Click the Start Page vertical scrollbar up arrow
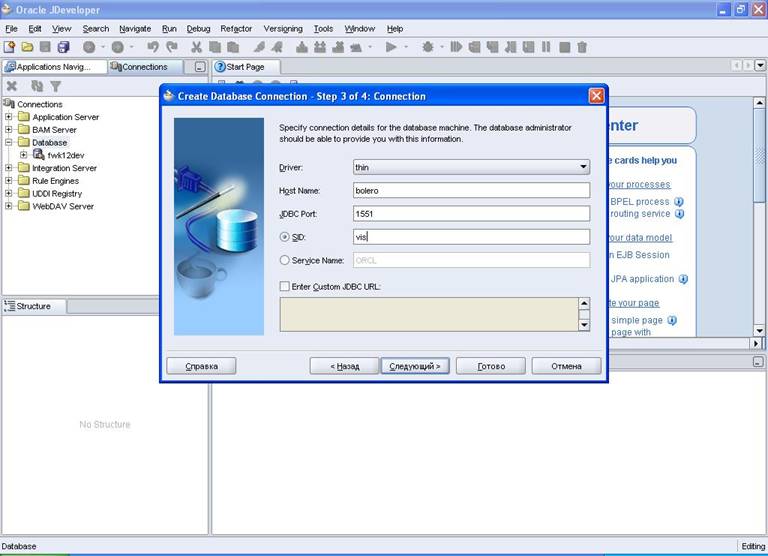768x556 pixels. coord(759,103)
